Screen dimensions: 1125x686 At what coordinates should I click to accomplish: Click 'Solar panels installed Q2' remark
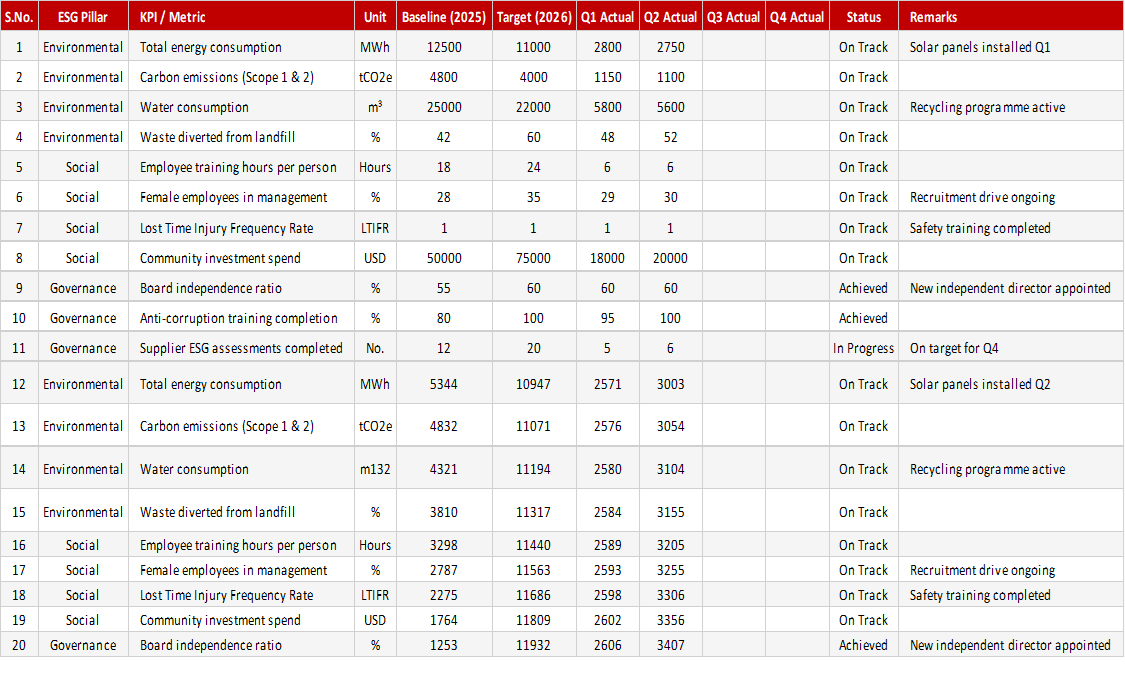pyautogui.click(x=979, y=385)
